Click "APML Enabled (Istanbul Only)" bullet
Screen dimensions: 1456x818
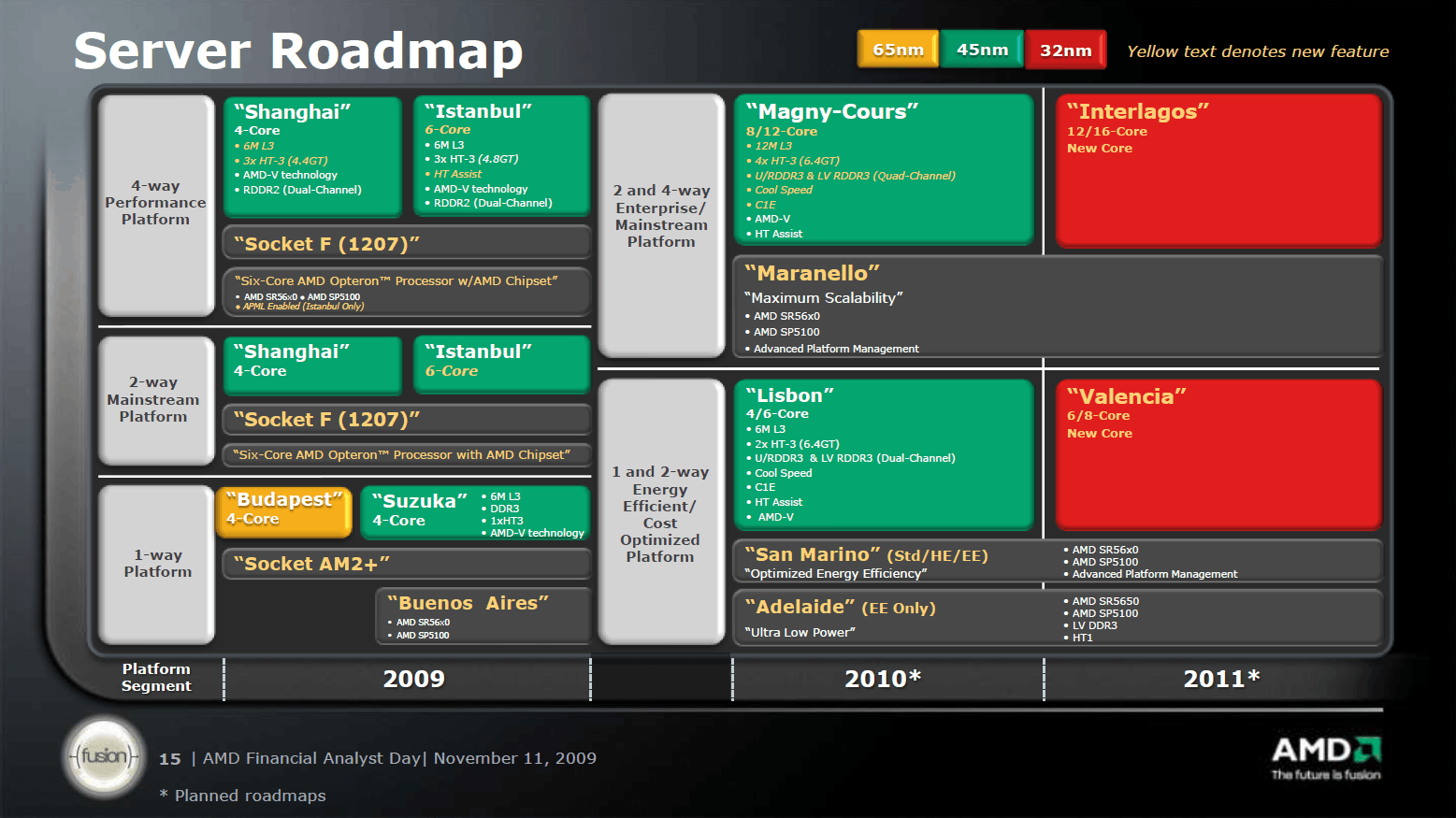[303, 307]
